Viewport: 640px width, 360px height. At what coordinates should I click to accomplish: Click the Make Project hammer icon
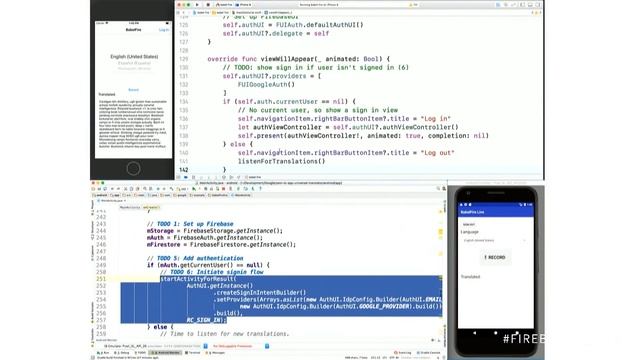tap(171, 189)
